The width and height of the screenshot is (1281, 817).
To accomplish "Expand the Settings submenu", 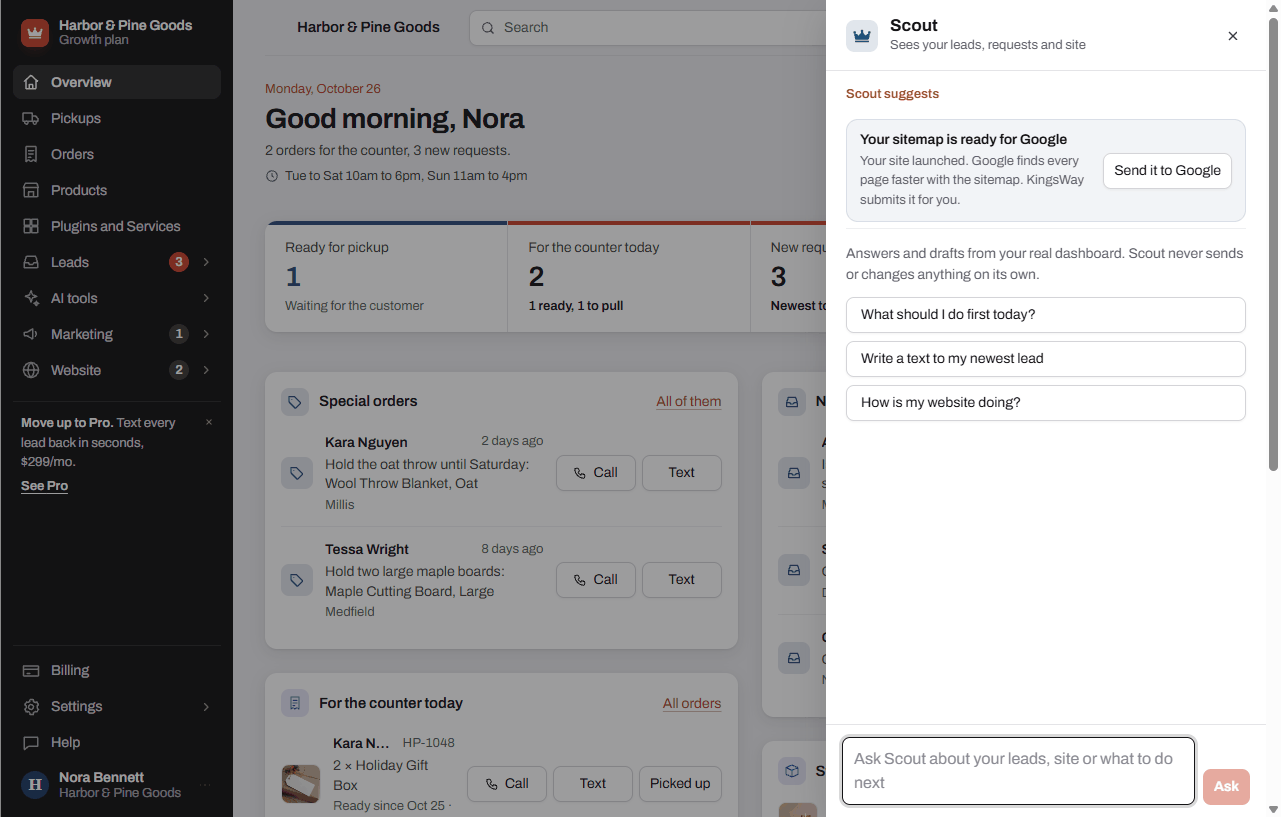I will pos(206,706).
